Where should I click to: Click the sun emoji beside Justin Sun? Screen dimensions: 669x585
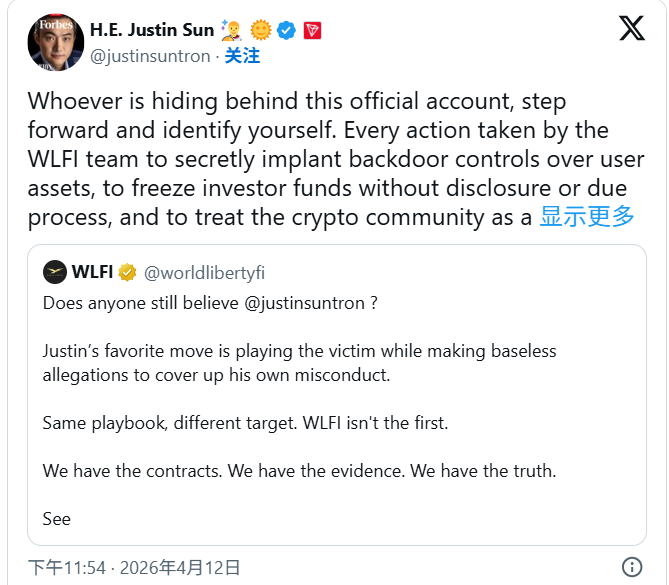(x=261, y=30)
